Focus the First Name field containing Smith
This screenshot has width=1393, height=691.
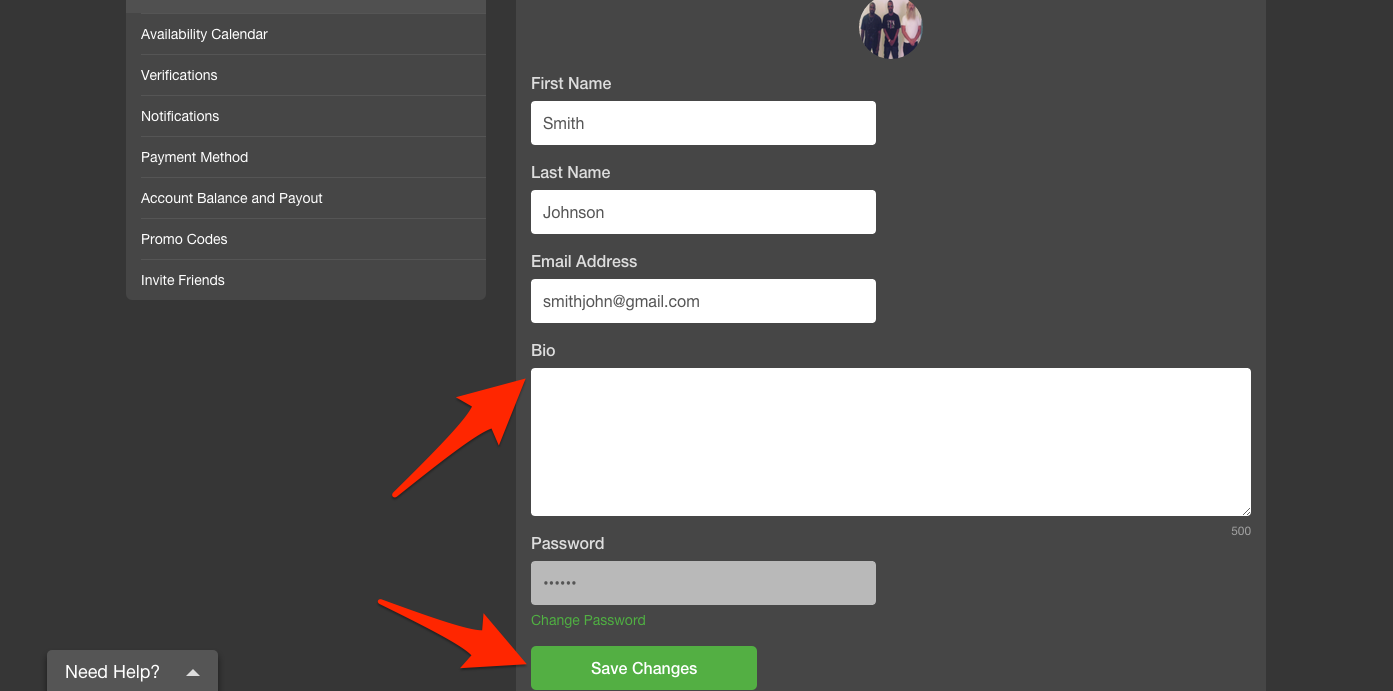click(x=703, y=123)
